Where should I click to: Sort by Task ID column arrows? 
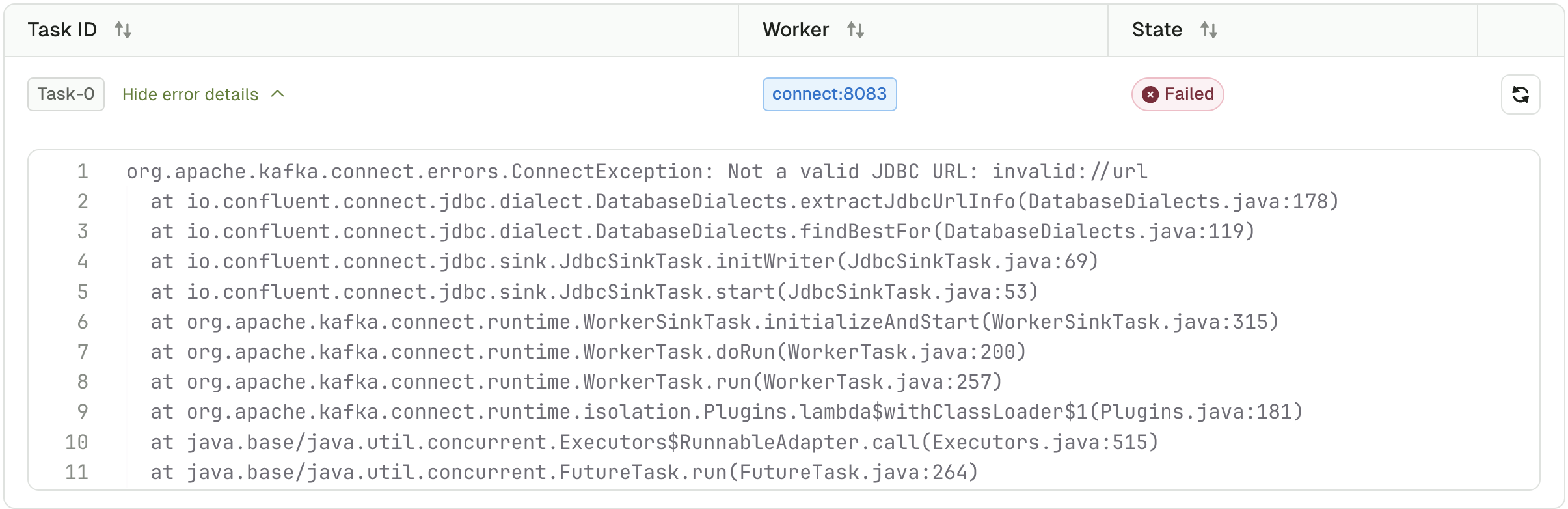[x=123, y=30]
